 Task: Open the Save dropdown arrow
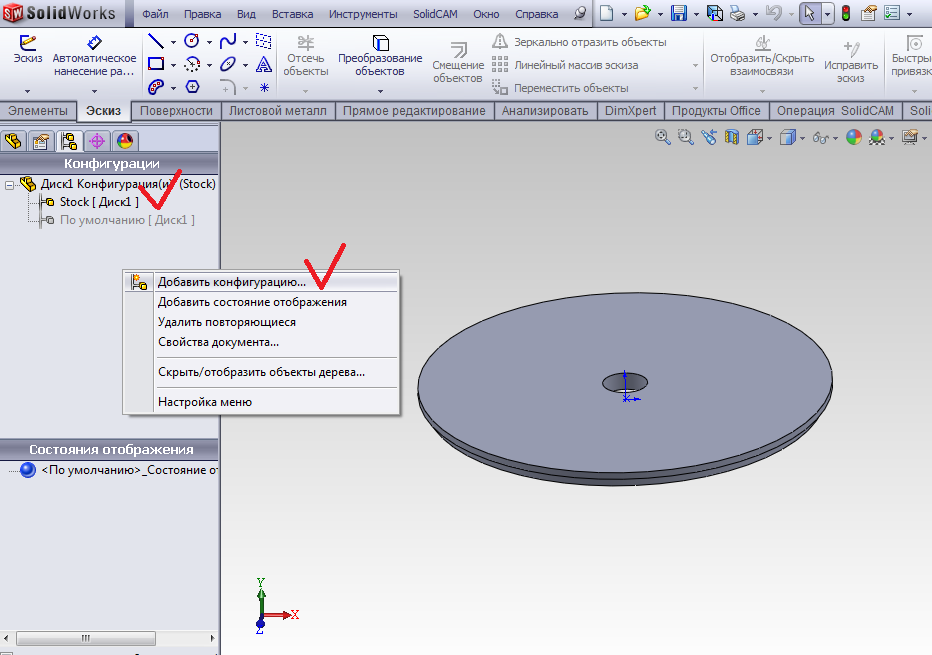(x=696, y=14)
